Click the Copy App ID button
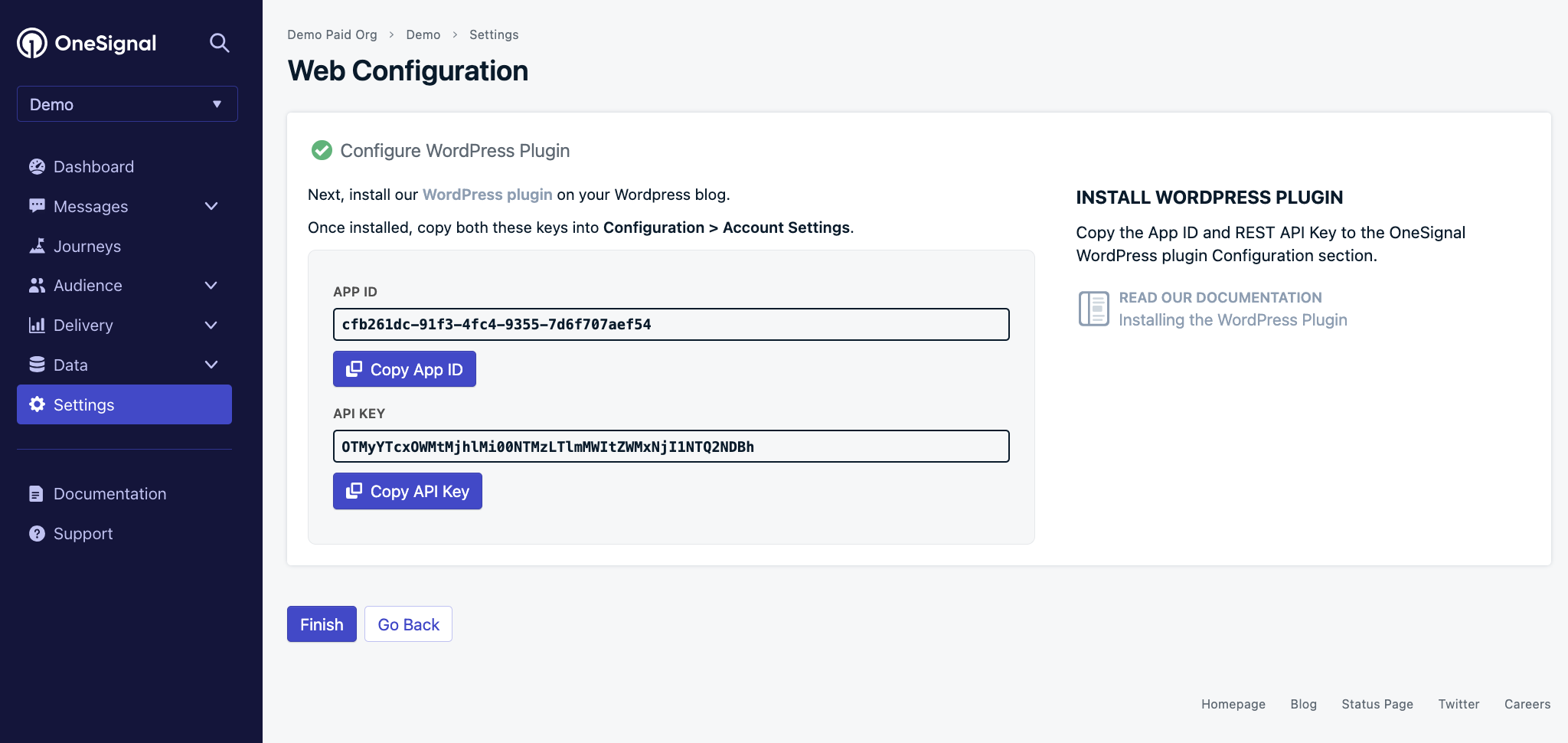Viewport: 1568px width, 743px height. (x=404, y=369)
